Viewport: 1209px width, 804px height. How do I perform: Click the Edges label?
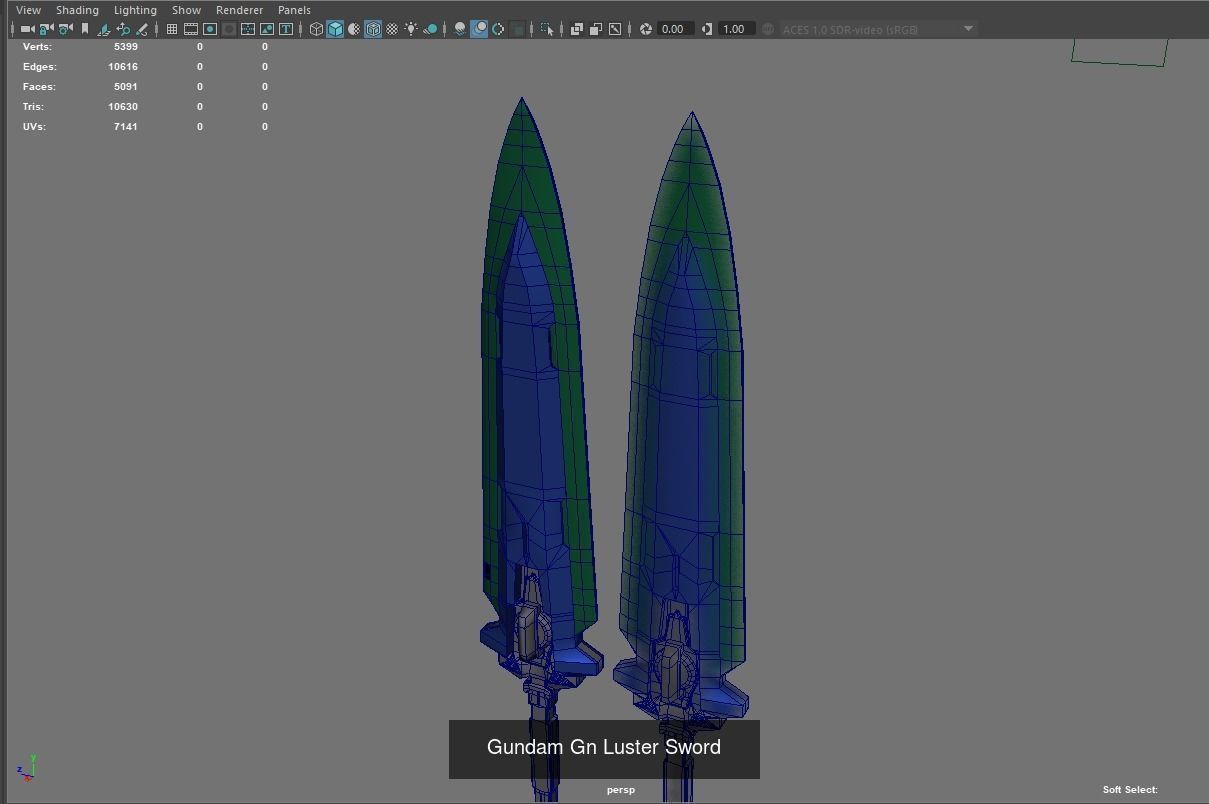[x=40, y=66]
